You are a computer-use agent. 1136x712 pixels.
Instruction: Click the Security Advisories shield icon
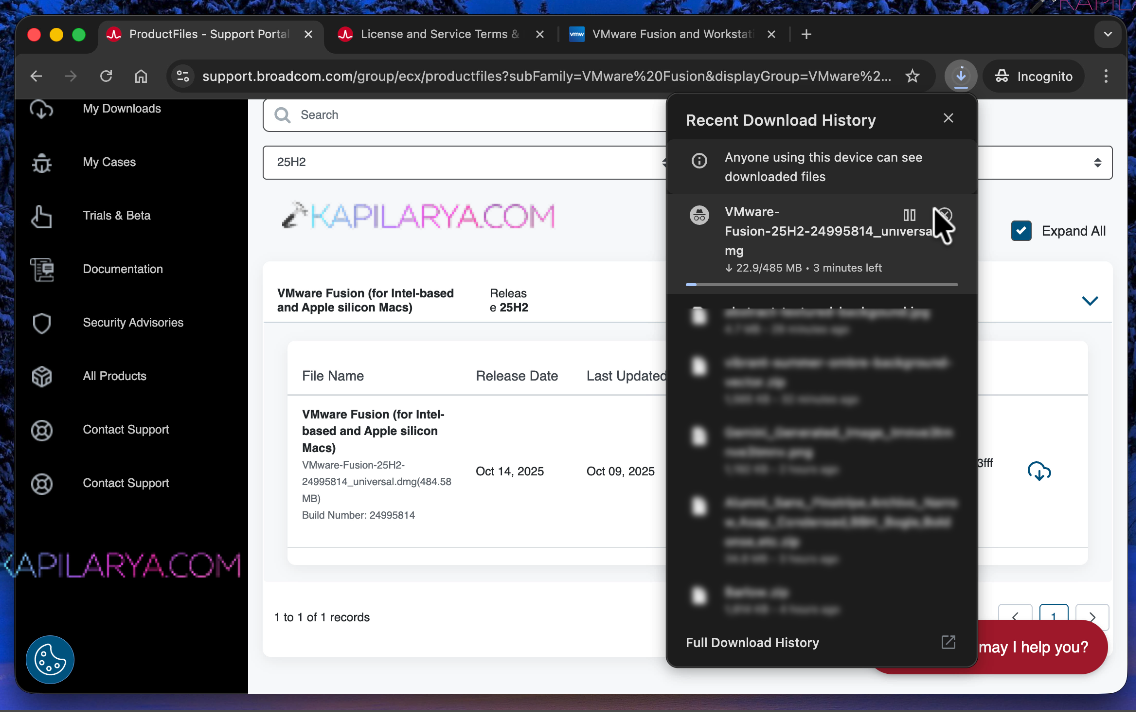click(x=42, y=322)
